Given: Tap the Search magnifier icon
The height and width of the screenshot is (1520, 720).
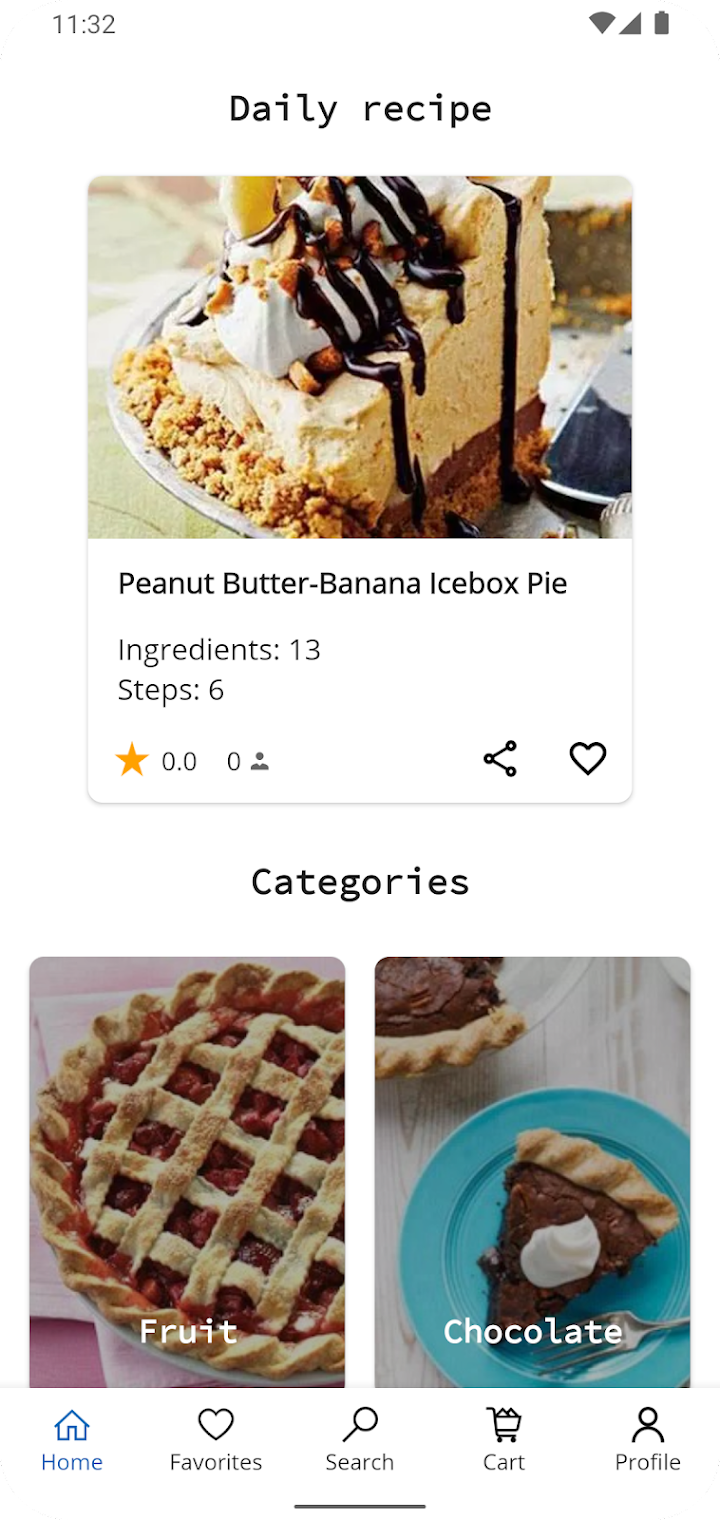Looking at the screenshot, I should 360,1425.
